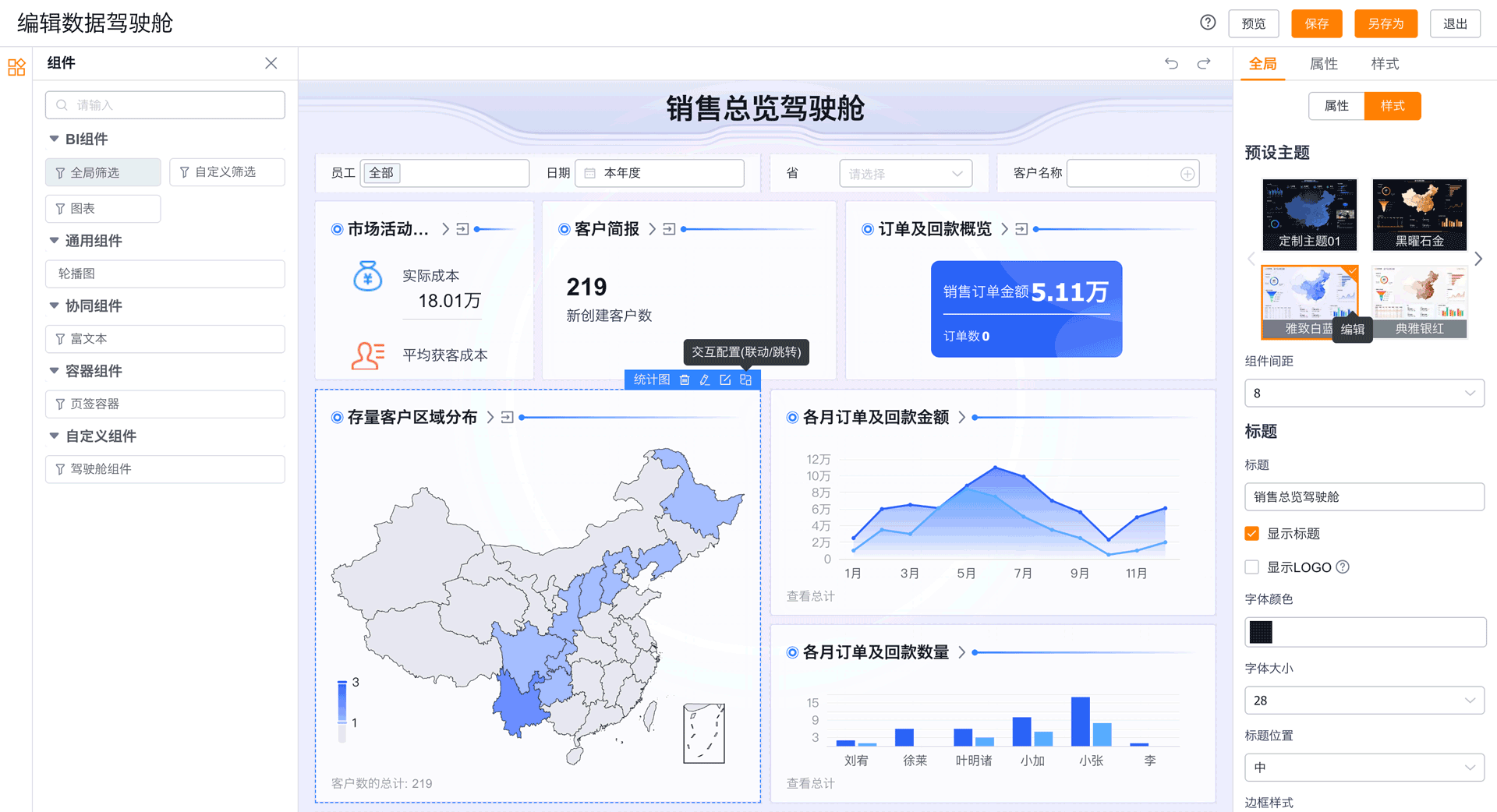The image size is (1497, 812).
Task: Click the jump icon next to 市场活动 title
Action: (x=462, y=229)
